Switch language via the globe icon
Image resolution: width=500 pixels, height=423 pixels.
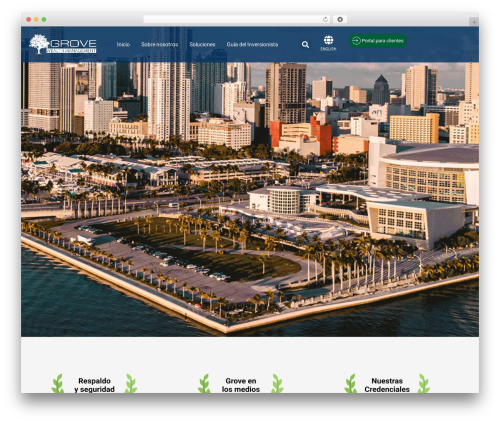click(328, 40)
